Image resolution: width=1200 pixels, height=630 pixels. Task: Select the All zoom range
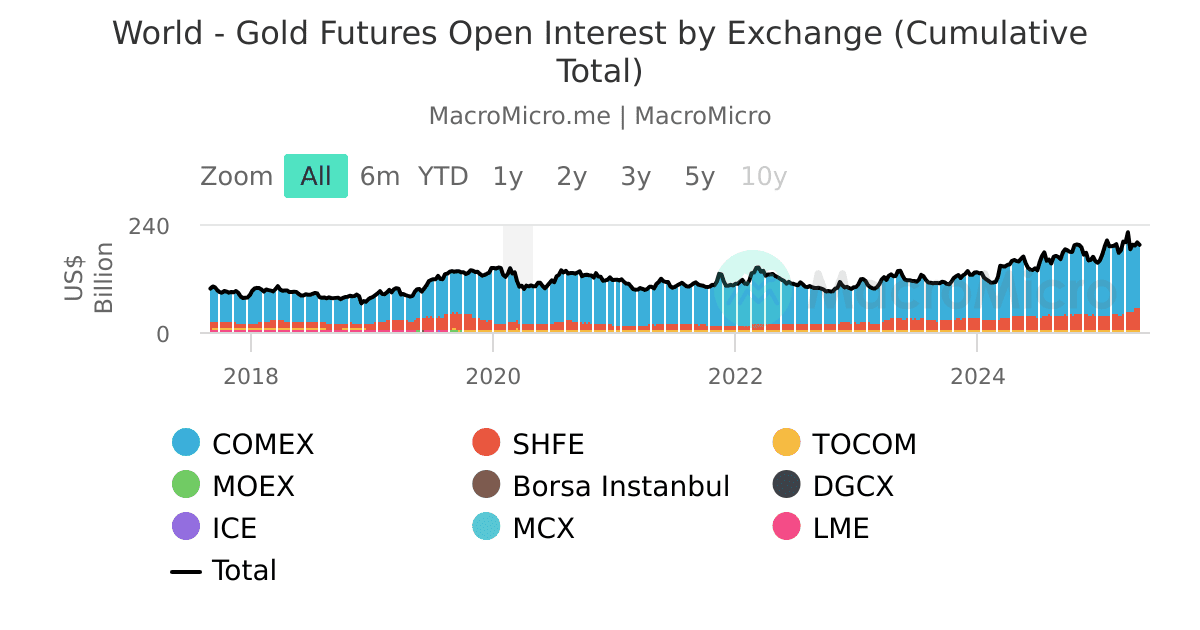tap(316, 177)
